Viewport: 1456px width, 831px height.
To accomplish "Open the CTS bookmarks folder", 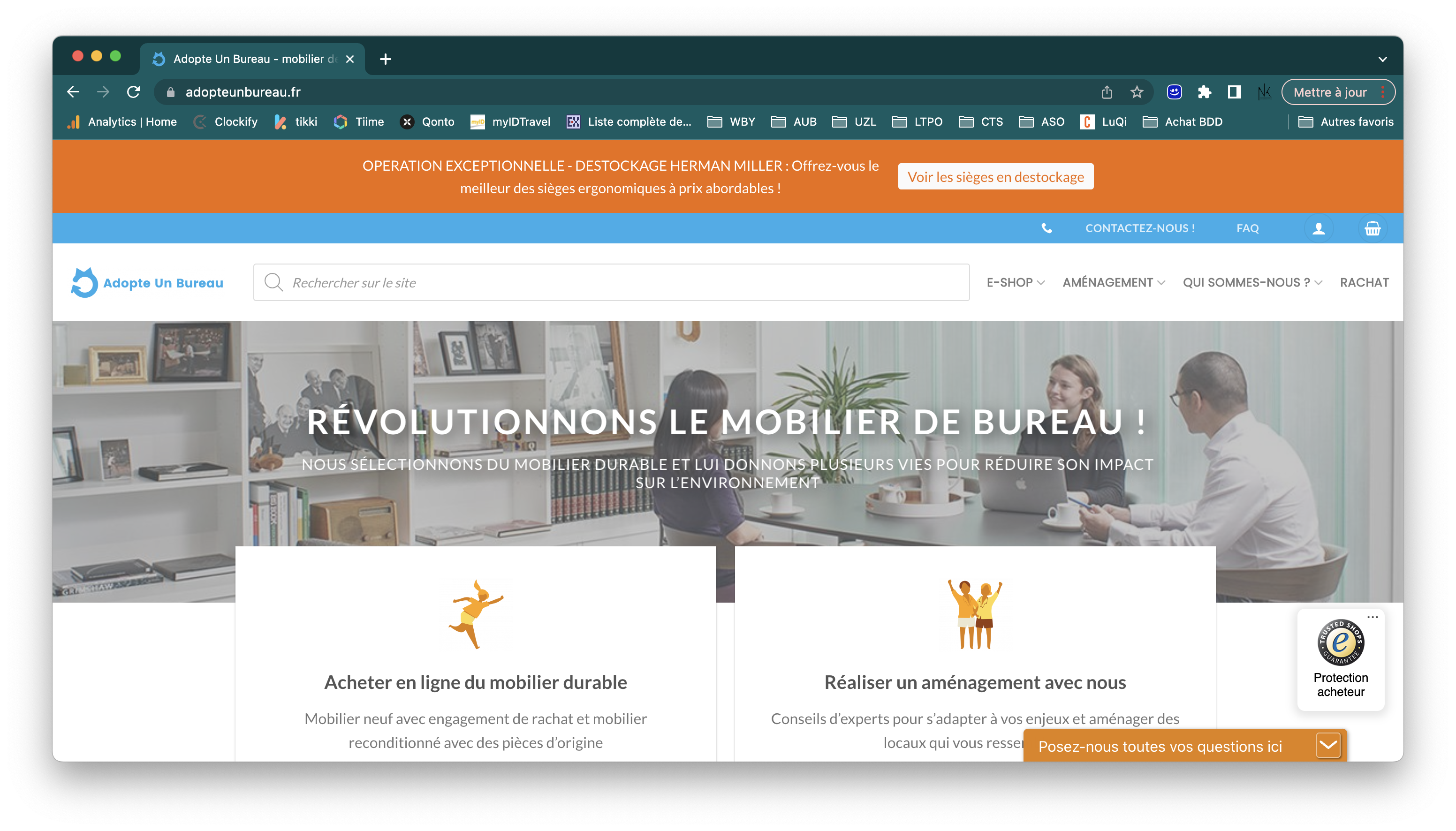I will point(980,121).
